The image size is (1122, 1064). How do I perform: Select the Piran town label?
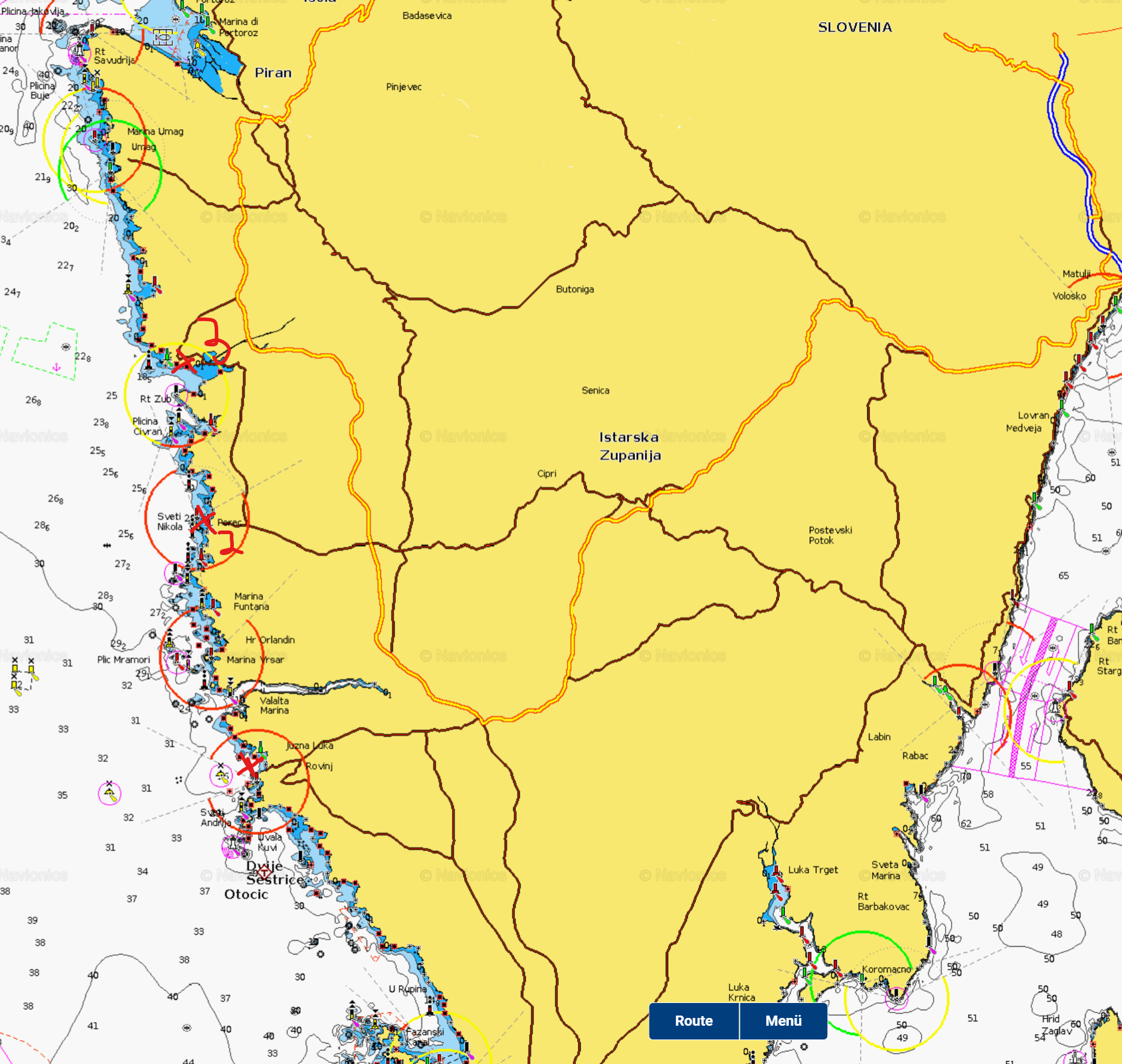[x=273, y=73]
